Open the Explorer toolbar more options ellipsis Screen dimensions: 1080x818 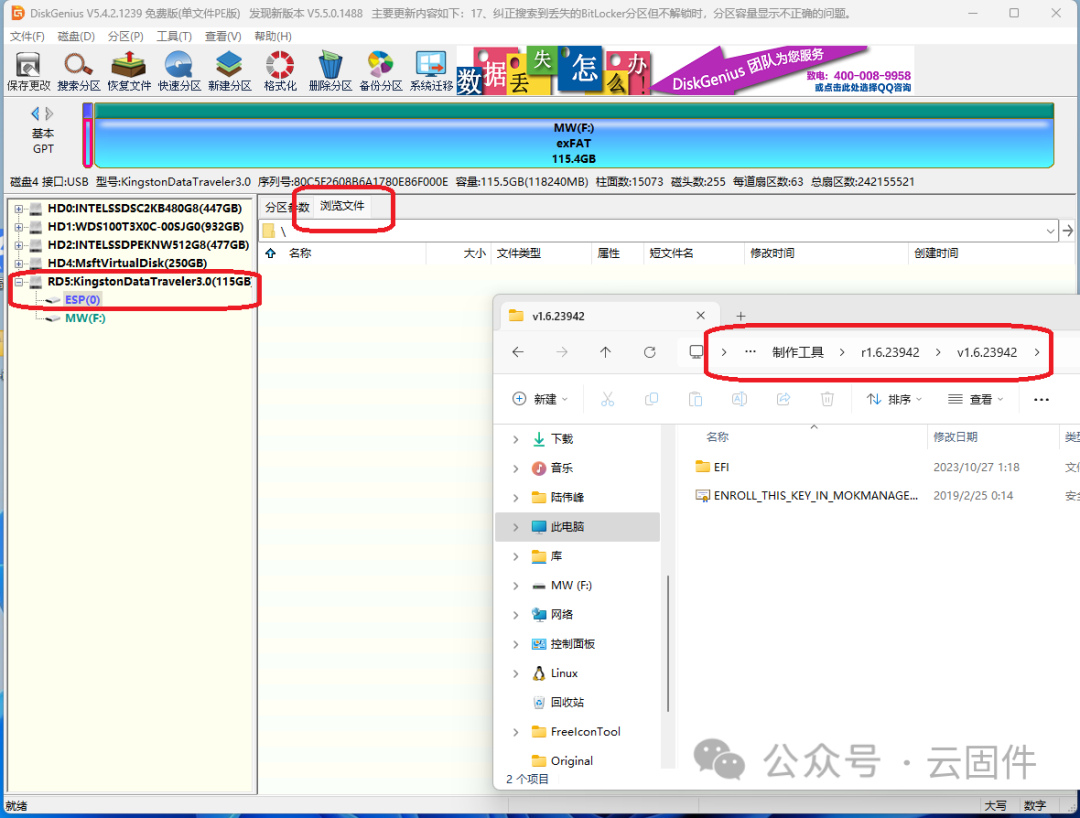pos(1041,399)
